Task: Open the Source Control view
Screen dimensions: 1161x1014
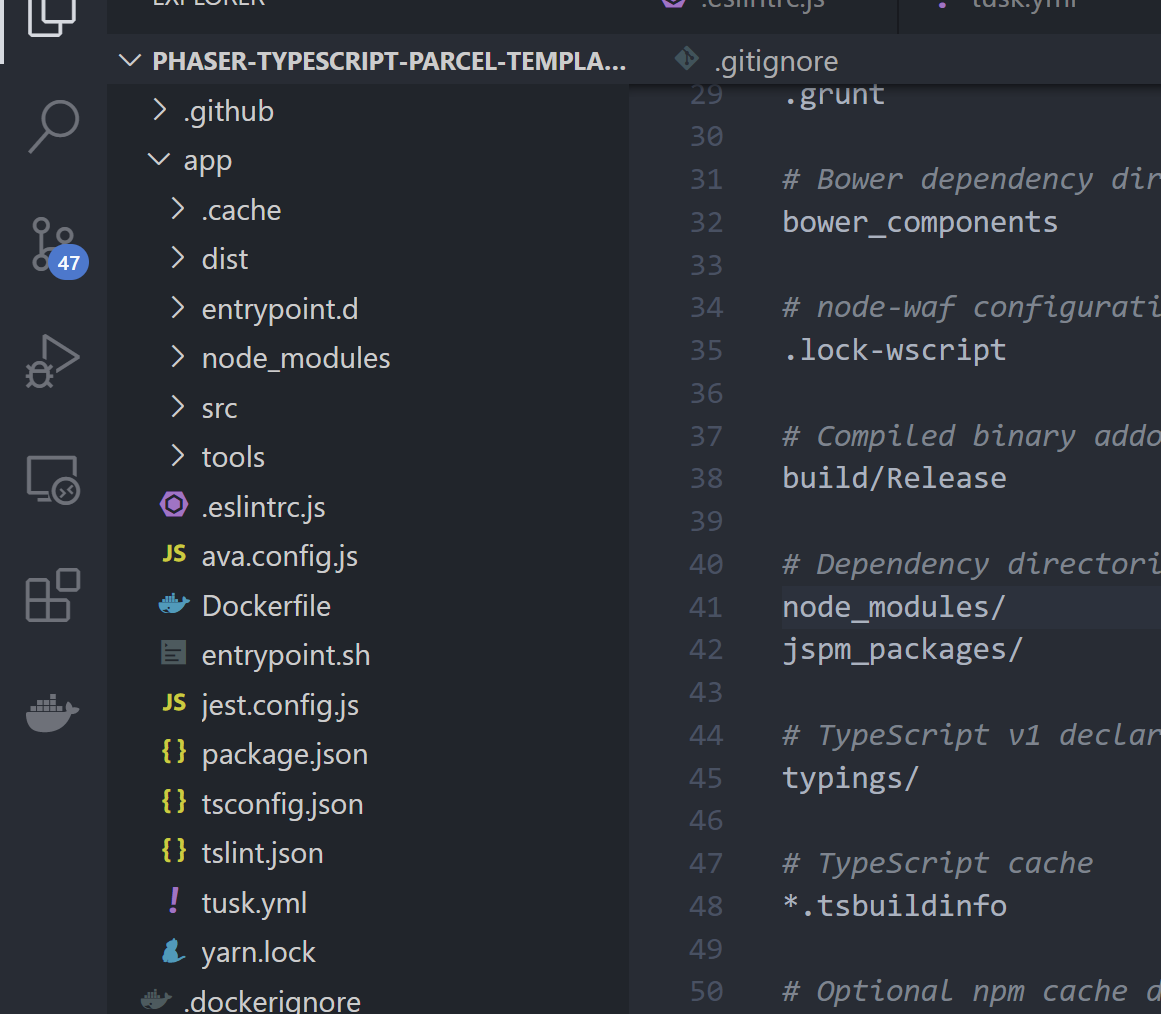Action: [x=52, y=243]
